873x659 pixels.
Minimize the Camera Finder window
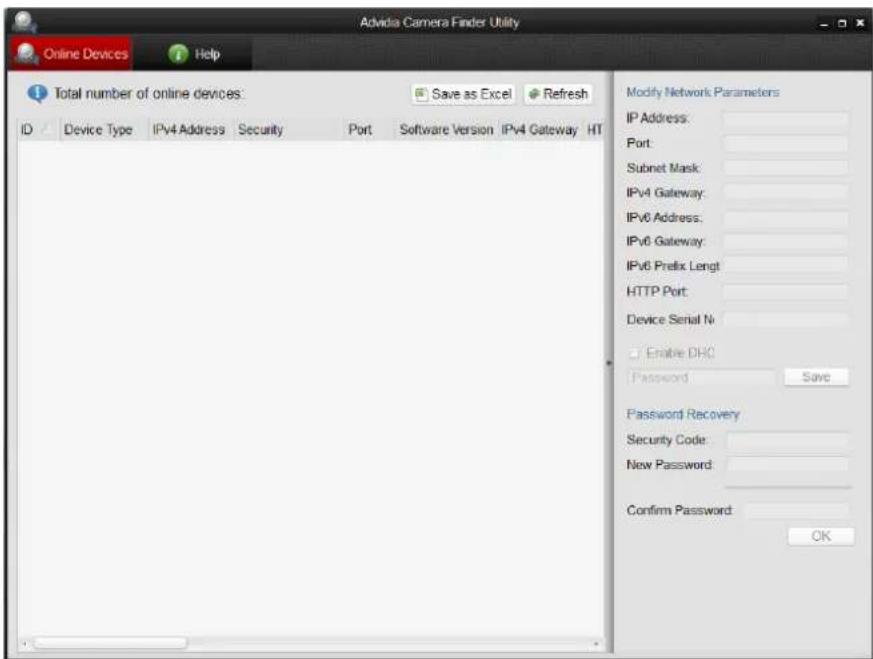click(x=824, y=24)
